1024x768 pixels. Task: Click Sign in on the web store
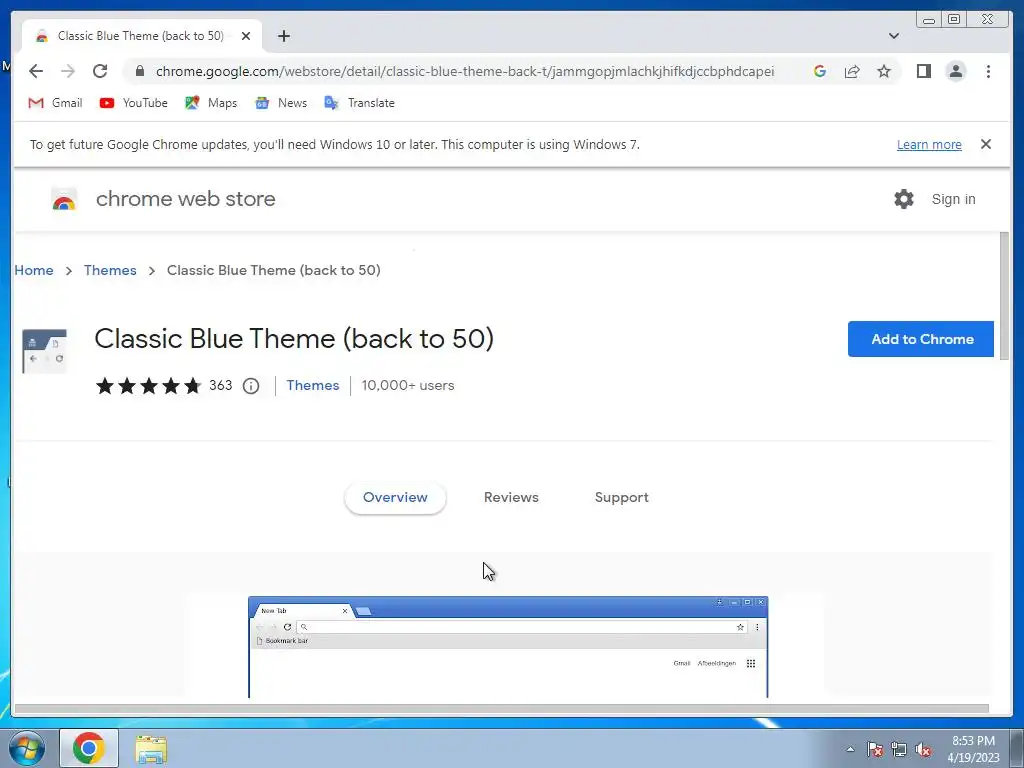click(x=953, y=199)
